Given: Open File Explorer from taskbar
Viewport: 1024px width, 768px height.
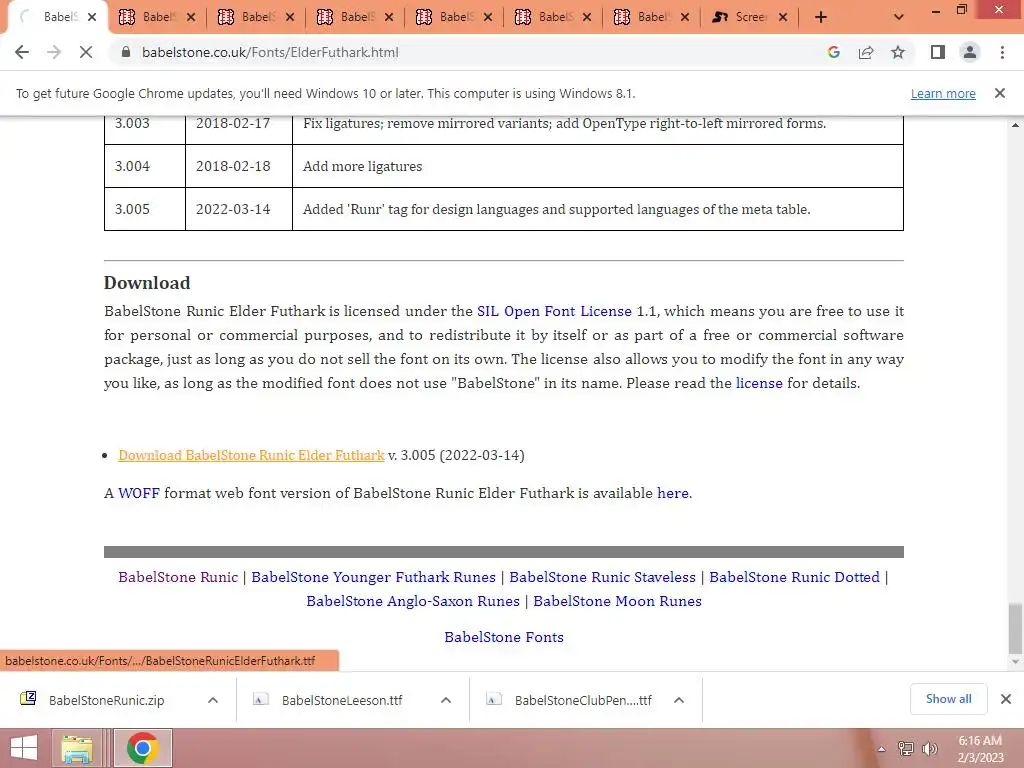Looking at the screenshot, I should pos(76,748).
